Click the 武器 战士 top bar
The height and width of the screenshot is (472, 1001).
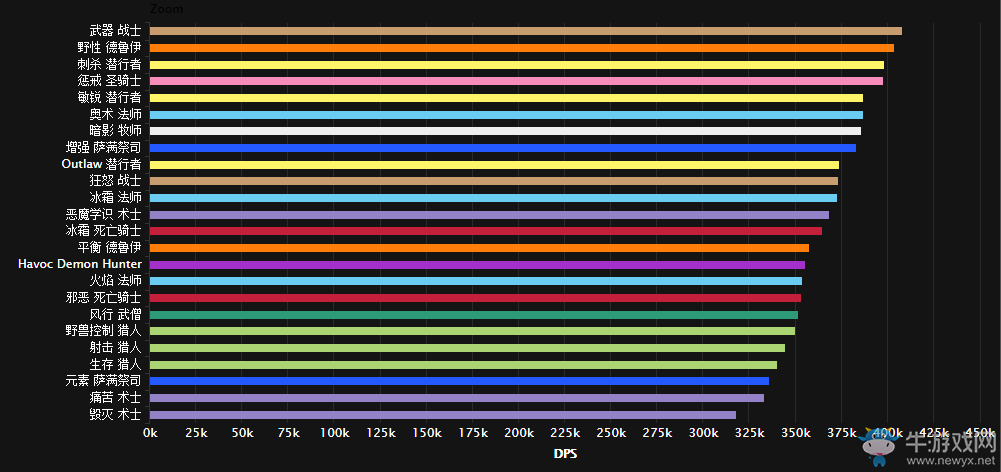(525, 31)
